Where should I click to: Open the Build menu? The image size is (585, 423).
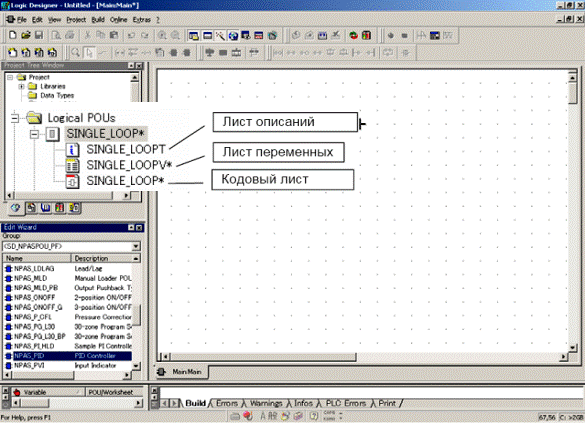tap(98, 19)
